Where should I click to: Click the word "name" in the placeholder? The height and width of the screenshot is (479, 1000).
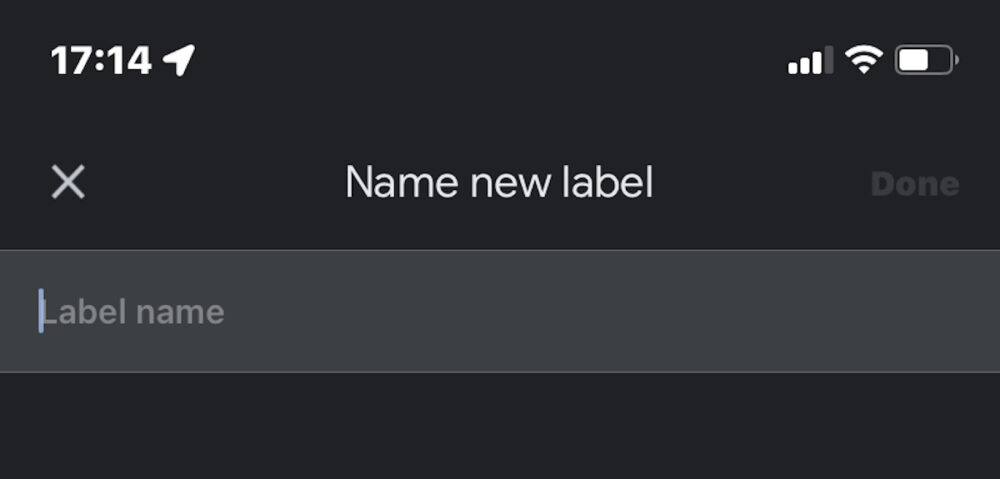coord(179,313)
